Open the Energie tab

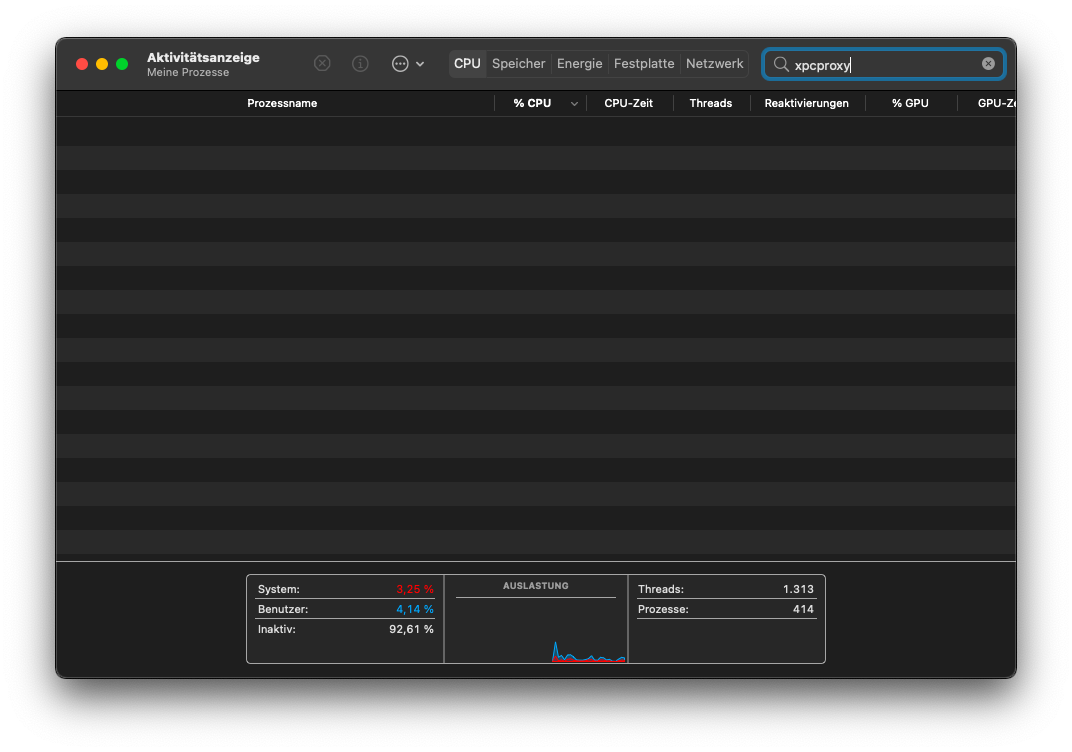tap(580, 64)
